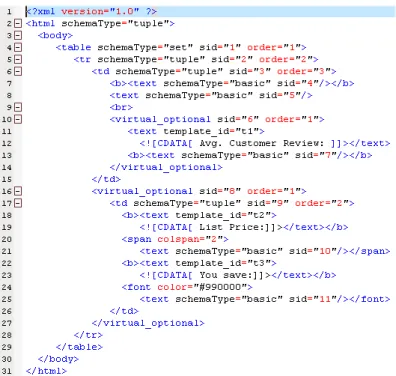Click line number 12 in the gutter
The width and height of the screenshot is (396, 376).
pyautogui.click(x=7, y=144)
